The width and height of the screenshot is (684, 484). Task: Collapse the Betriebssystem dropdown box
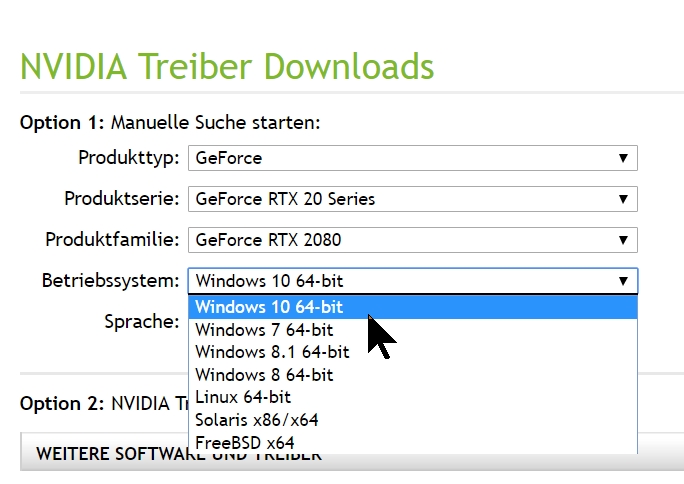point(413,281)
